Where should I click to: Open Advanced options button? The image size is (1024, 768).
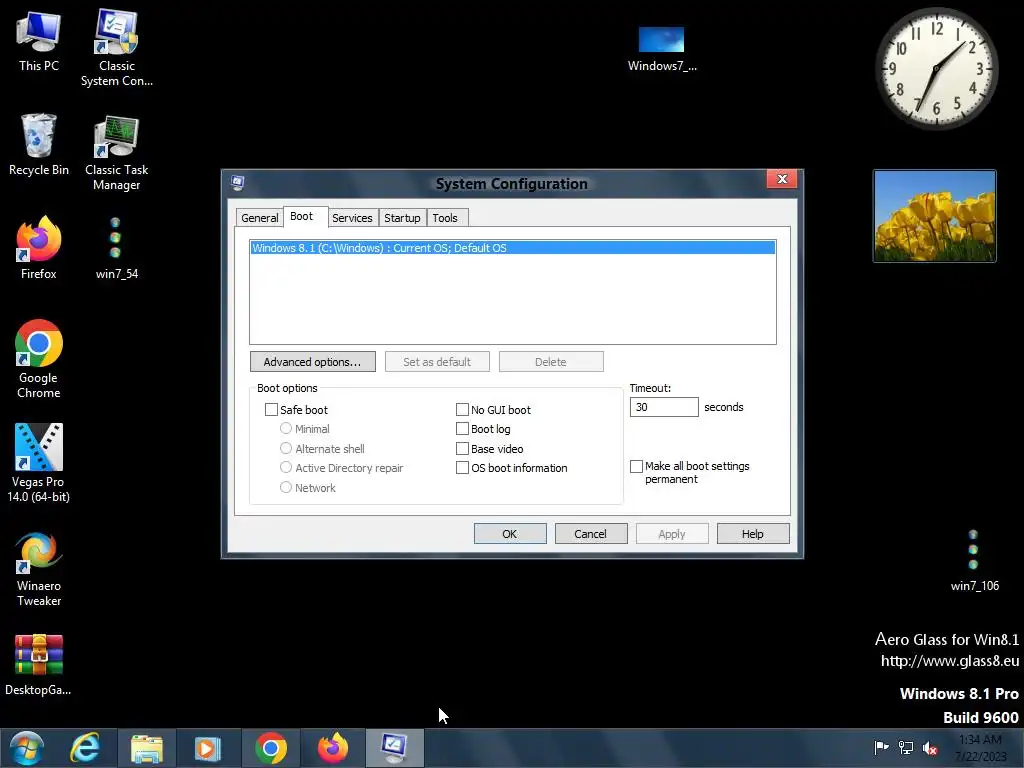(312, 362)
